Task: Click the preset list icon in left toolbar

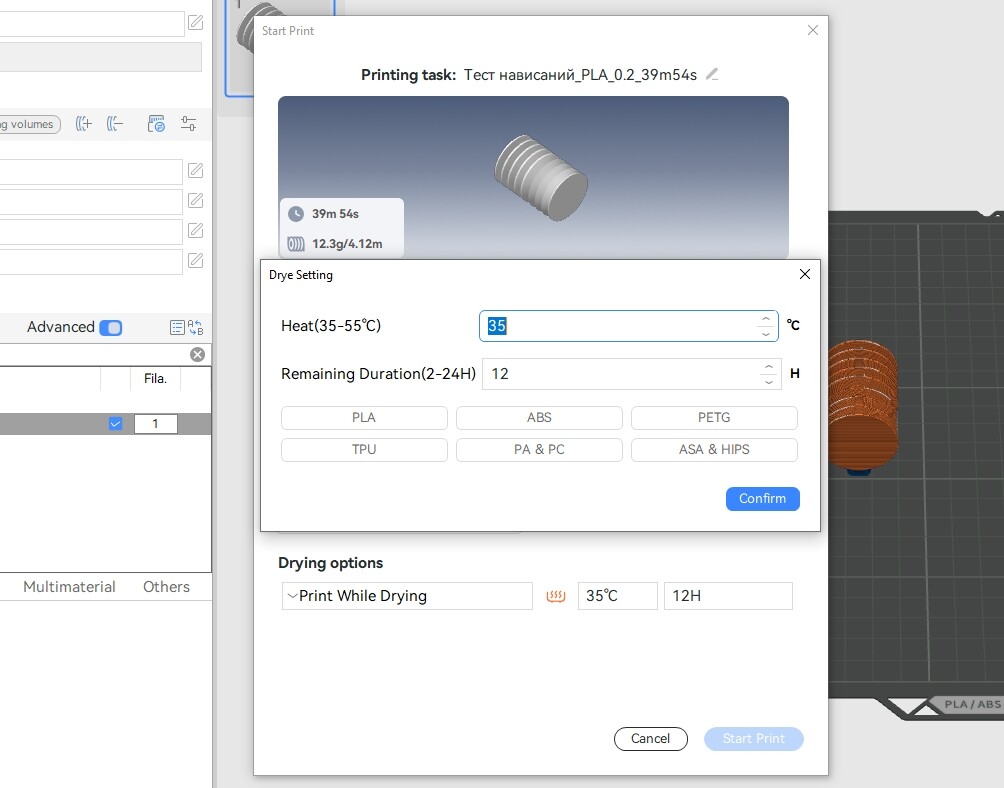Action: coord(156,124)
